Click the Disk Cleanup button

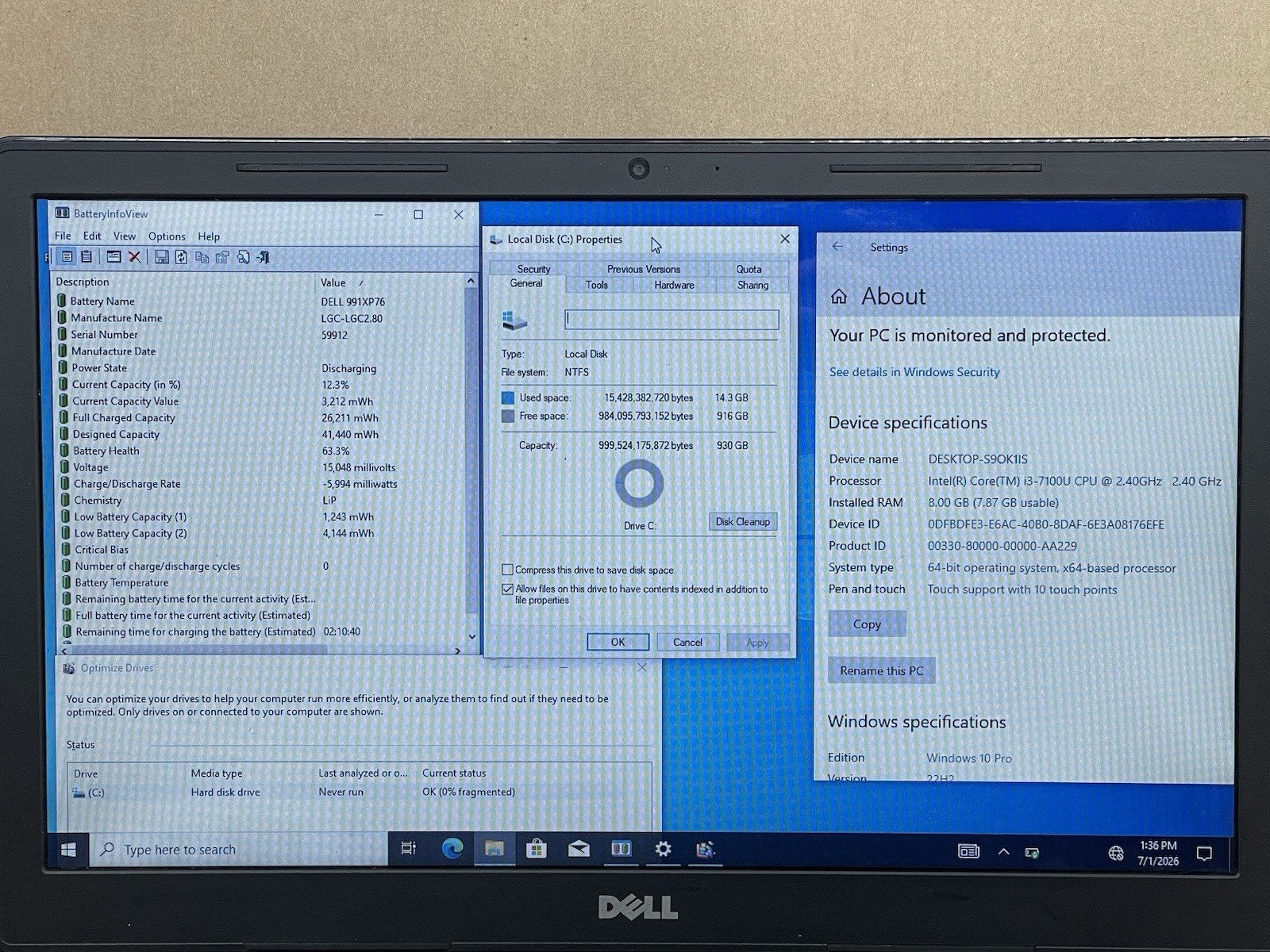[x=742, y=521]
